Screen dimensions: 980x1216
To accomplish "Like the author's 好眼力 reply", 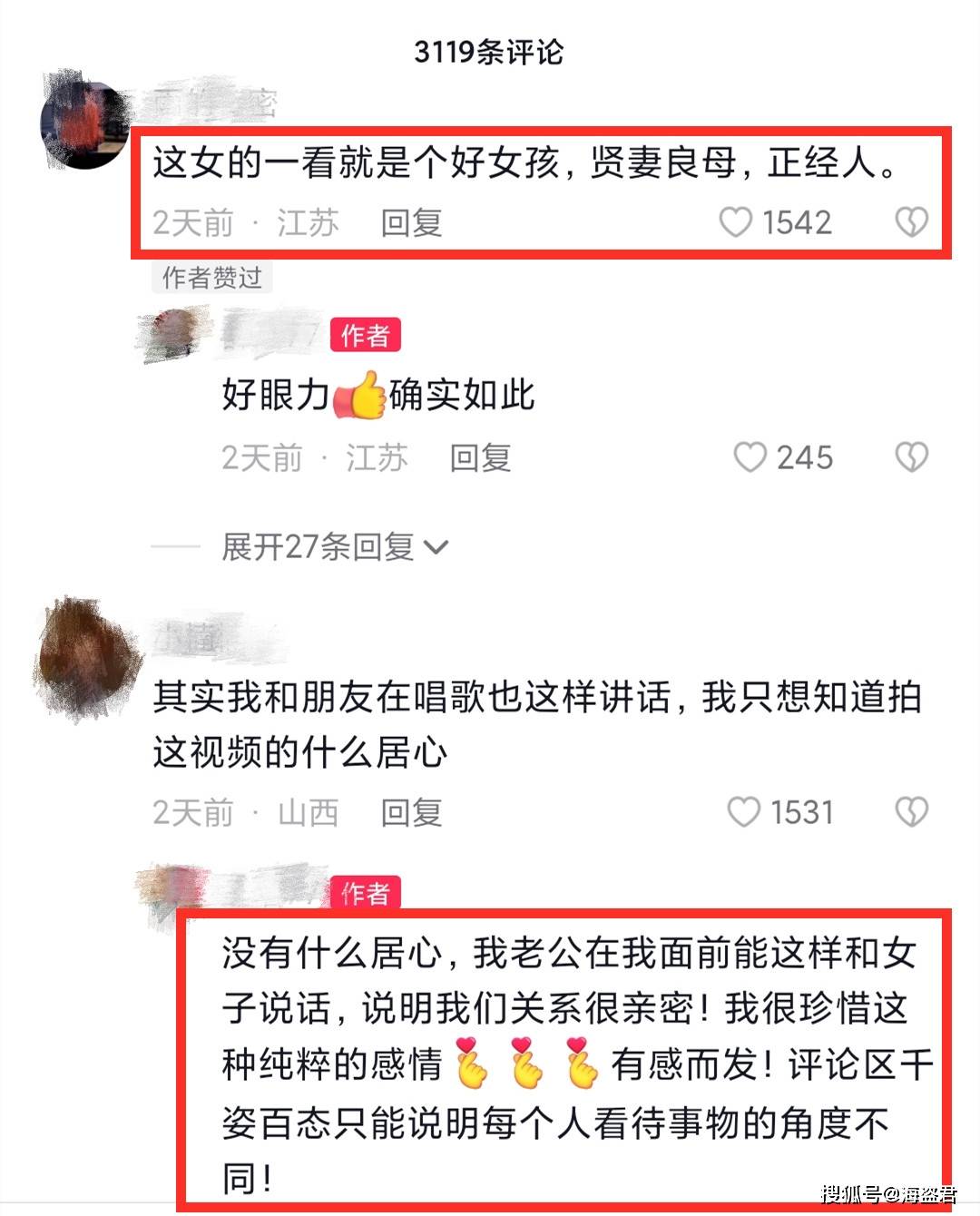I will [x=750, y=457].
